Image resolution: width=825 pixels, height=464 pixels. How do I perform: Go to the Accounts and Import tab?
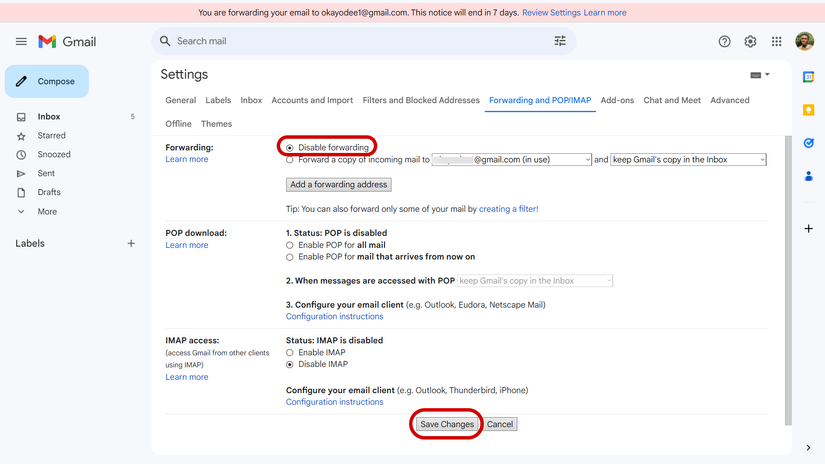(x=312, y=100)
